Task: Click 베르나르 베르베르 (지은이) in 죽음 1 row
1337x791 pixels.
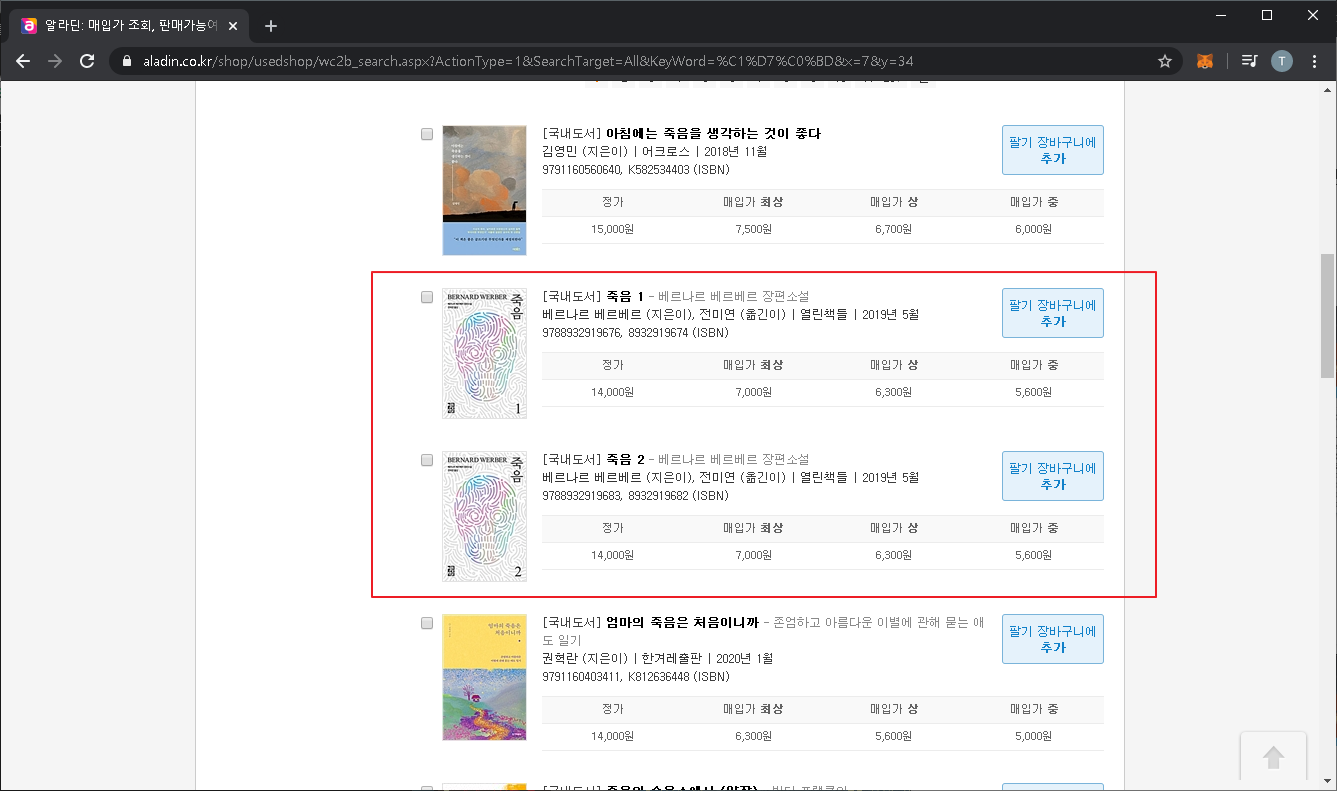Action: tap(616, 314)
